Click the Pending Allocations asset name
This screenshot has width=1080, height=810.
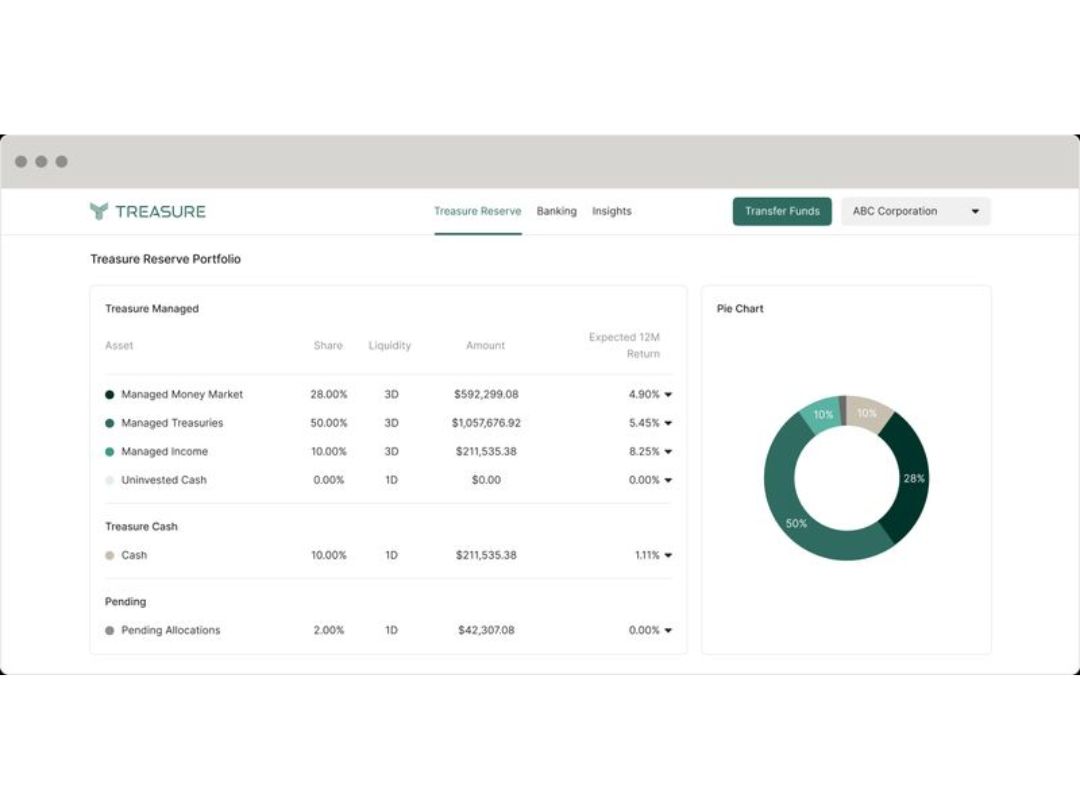coord(171,630)
